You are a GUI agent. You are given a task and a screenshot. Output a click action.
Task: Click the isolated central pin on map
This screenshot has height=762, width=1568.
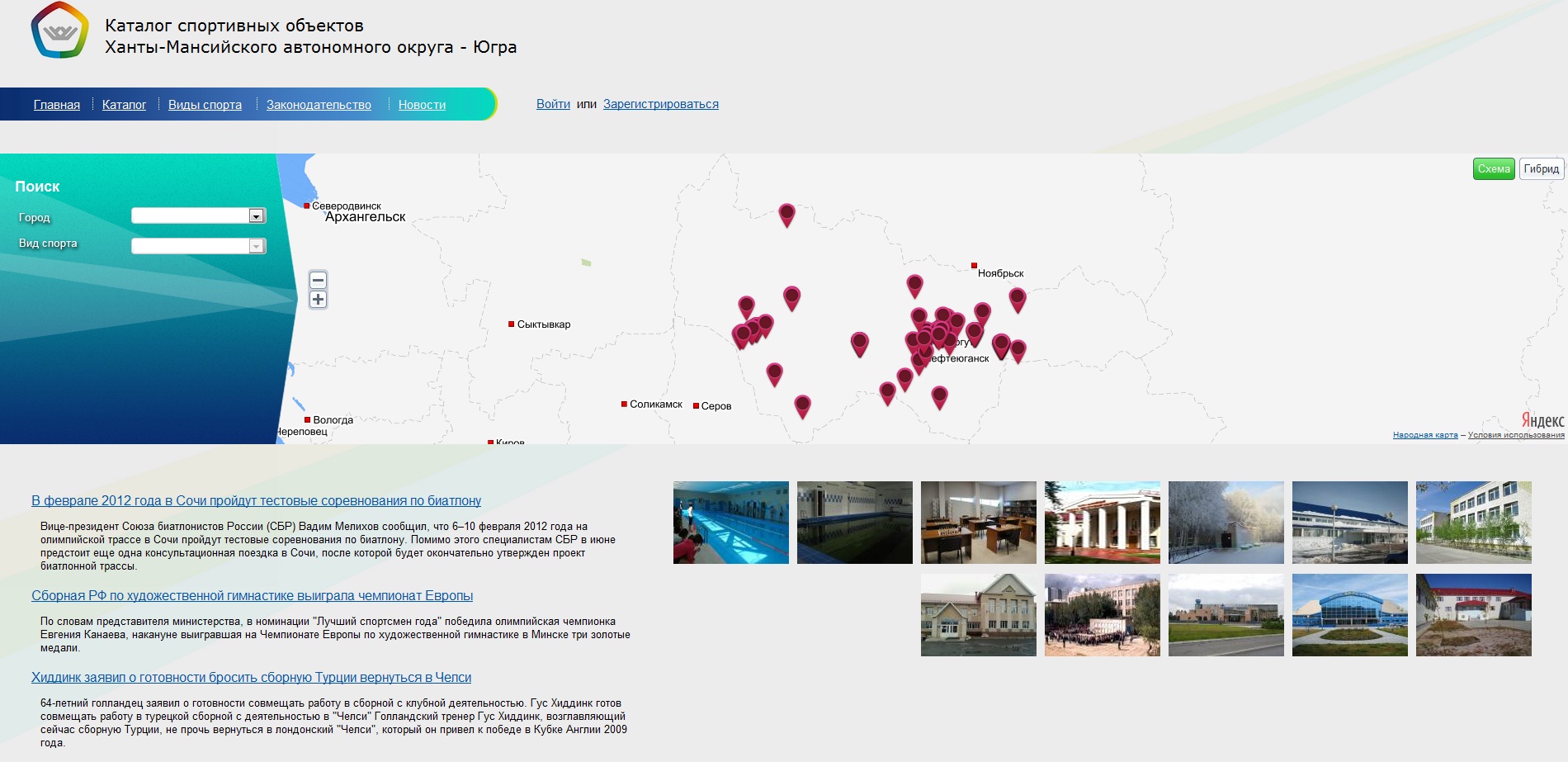pyautogui.click(x=859, y=342)
